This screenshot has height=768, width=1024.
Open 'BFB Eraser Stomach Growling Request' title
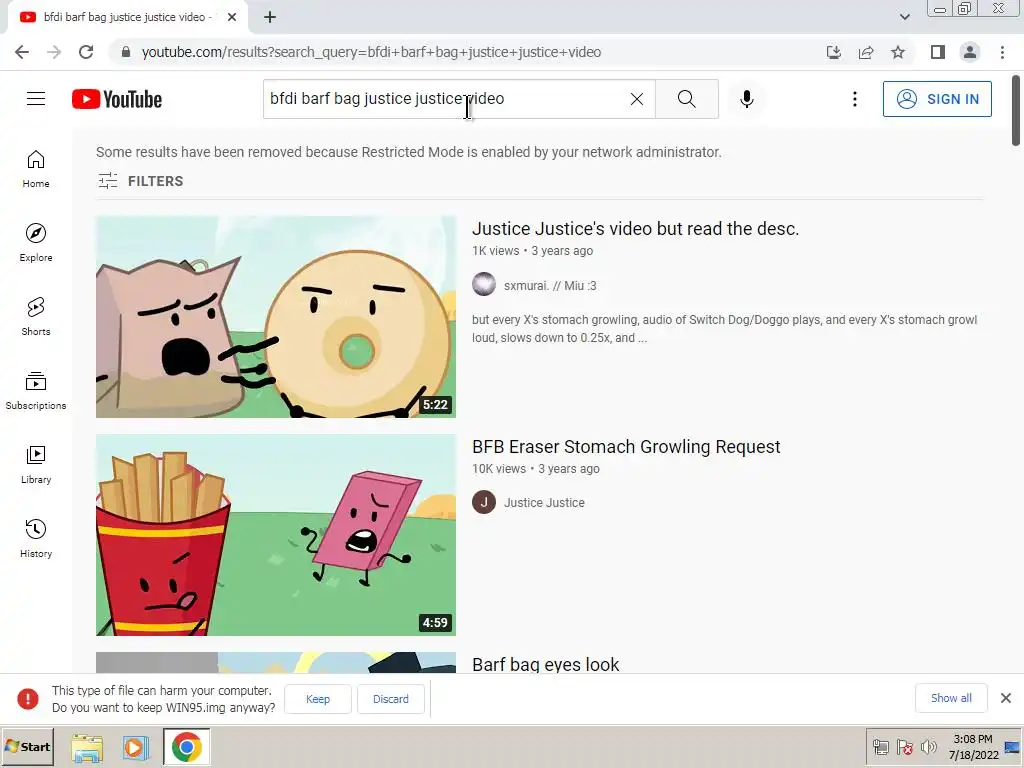626,447
